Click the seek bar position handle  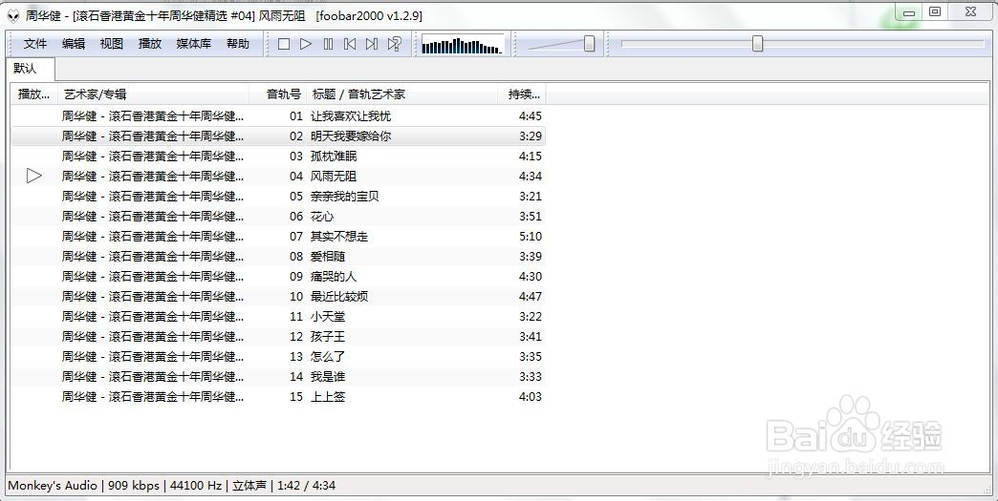point(757,43)
